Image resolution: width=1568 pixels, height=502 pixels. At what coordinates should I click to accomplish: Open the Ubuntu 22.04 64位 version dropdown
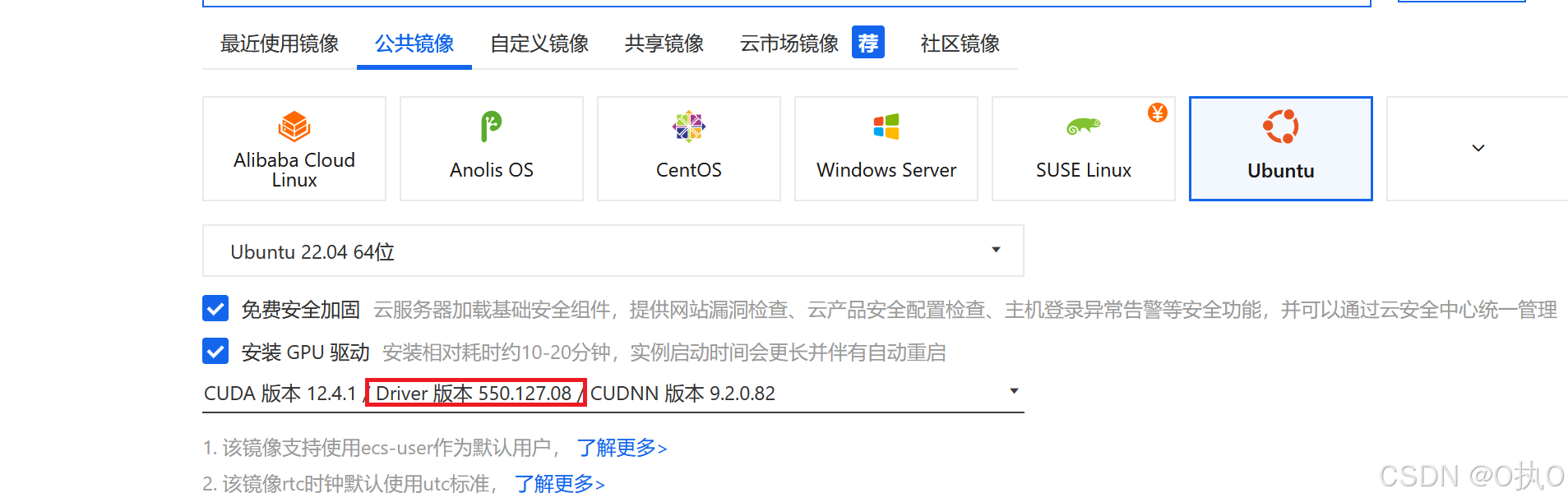pyautogui.click(x=613, y=251)
